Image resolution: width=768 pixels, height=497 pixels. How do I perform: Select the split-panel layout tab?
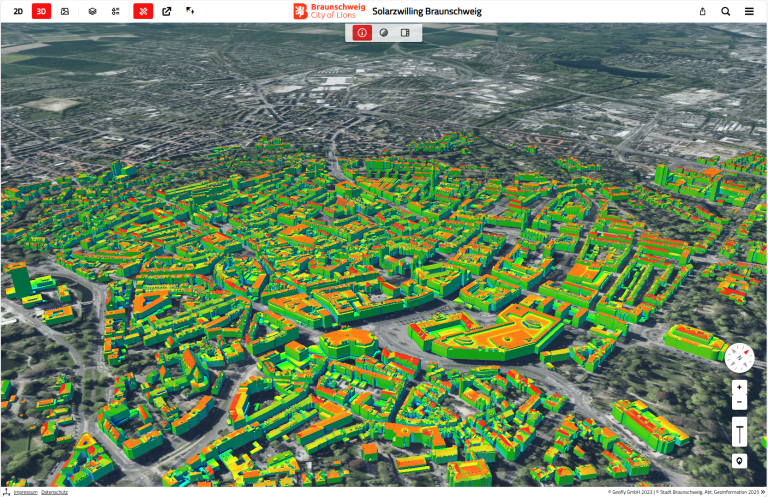click(x=405, y=33)
